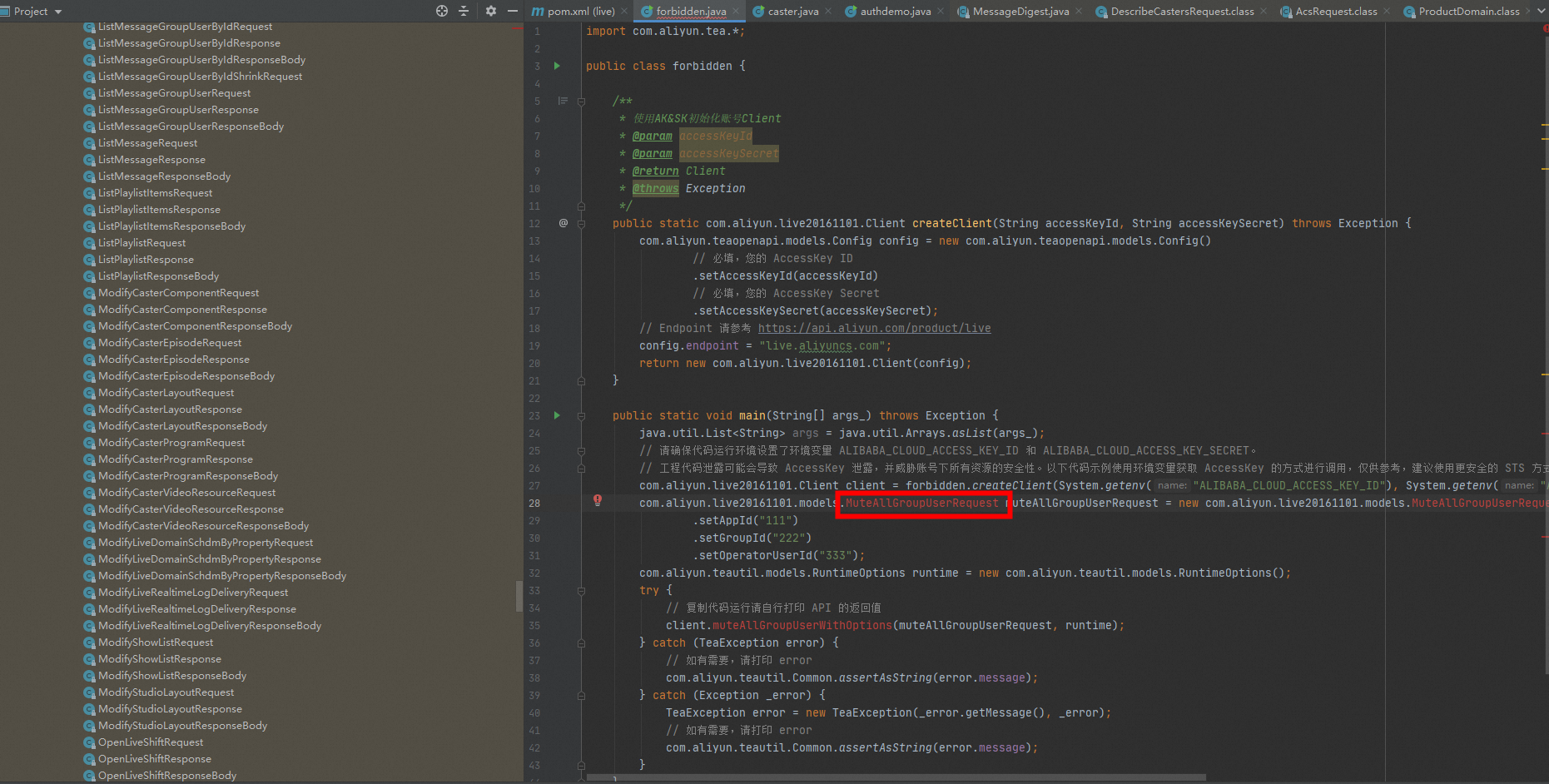Click line number 28 in the gutter
This screenshot has width=1549, height=784.
pyautogui.click(x=534, y=503)
